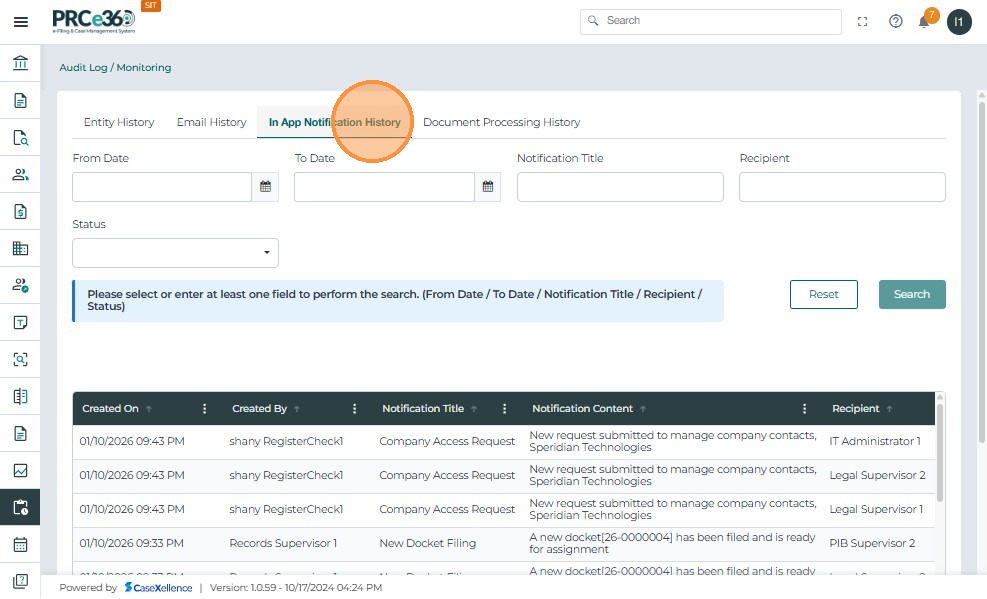Open the hamburger navigation menu

(20, 22)
